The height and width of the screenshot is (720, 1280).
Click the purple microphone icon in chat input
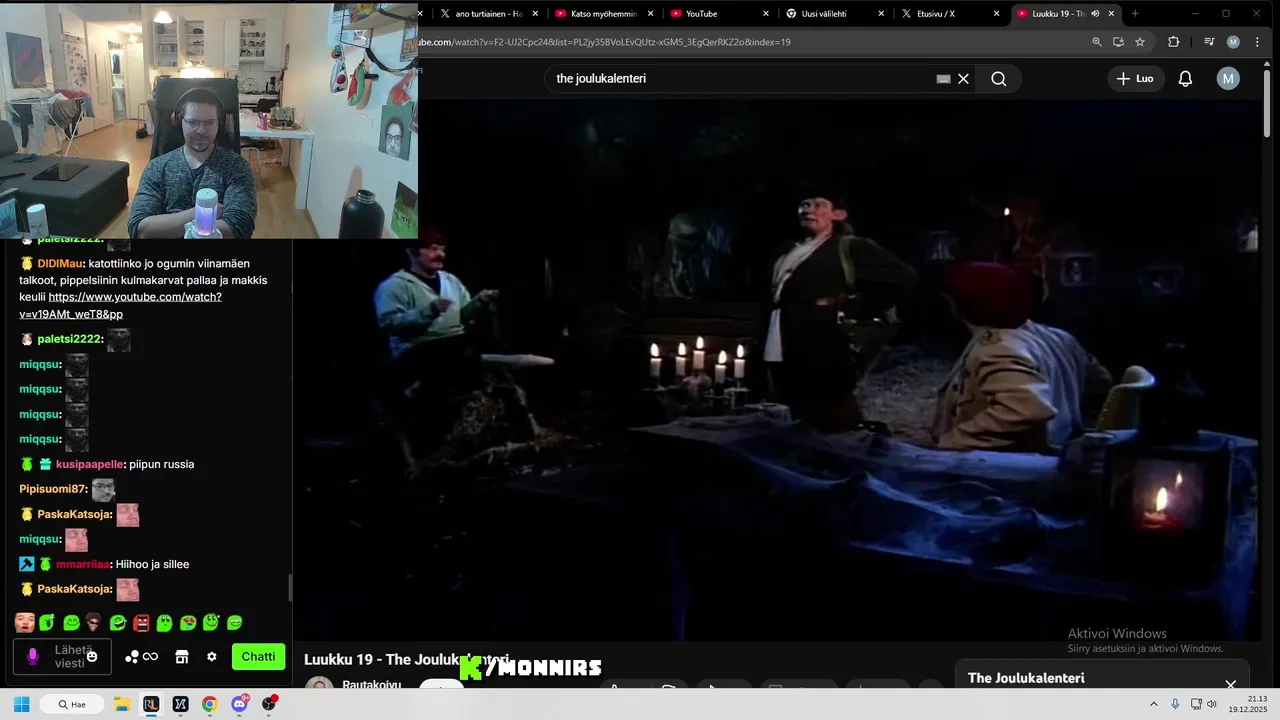(32, 657)
